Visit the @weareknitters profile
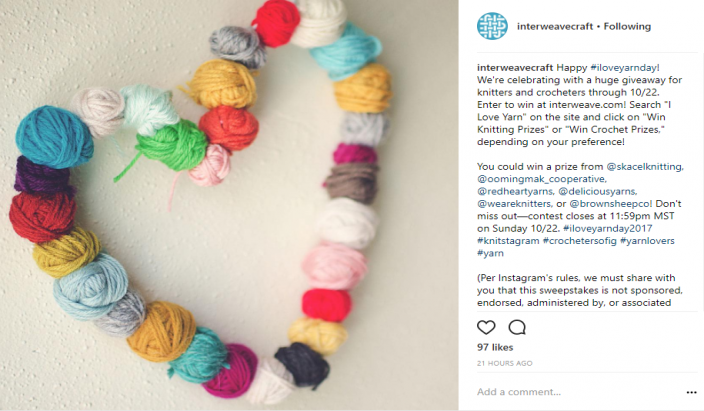Image resolution: width=704 pixels, height=411 pixels. [514, 203]
